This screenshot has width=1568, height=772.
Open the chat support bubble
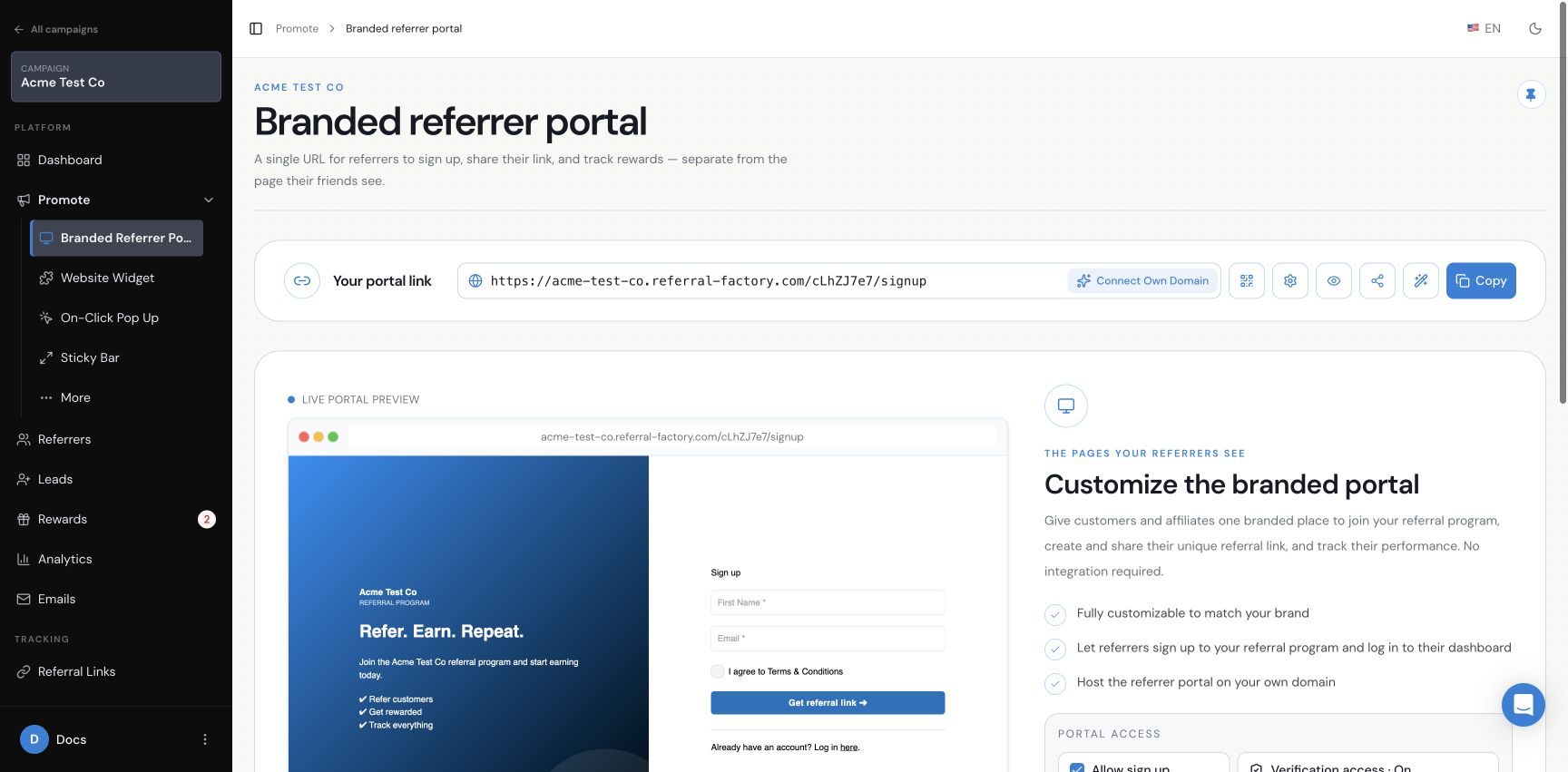tap(1524, 705)
